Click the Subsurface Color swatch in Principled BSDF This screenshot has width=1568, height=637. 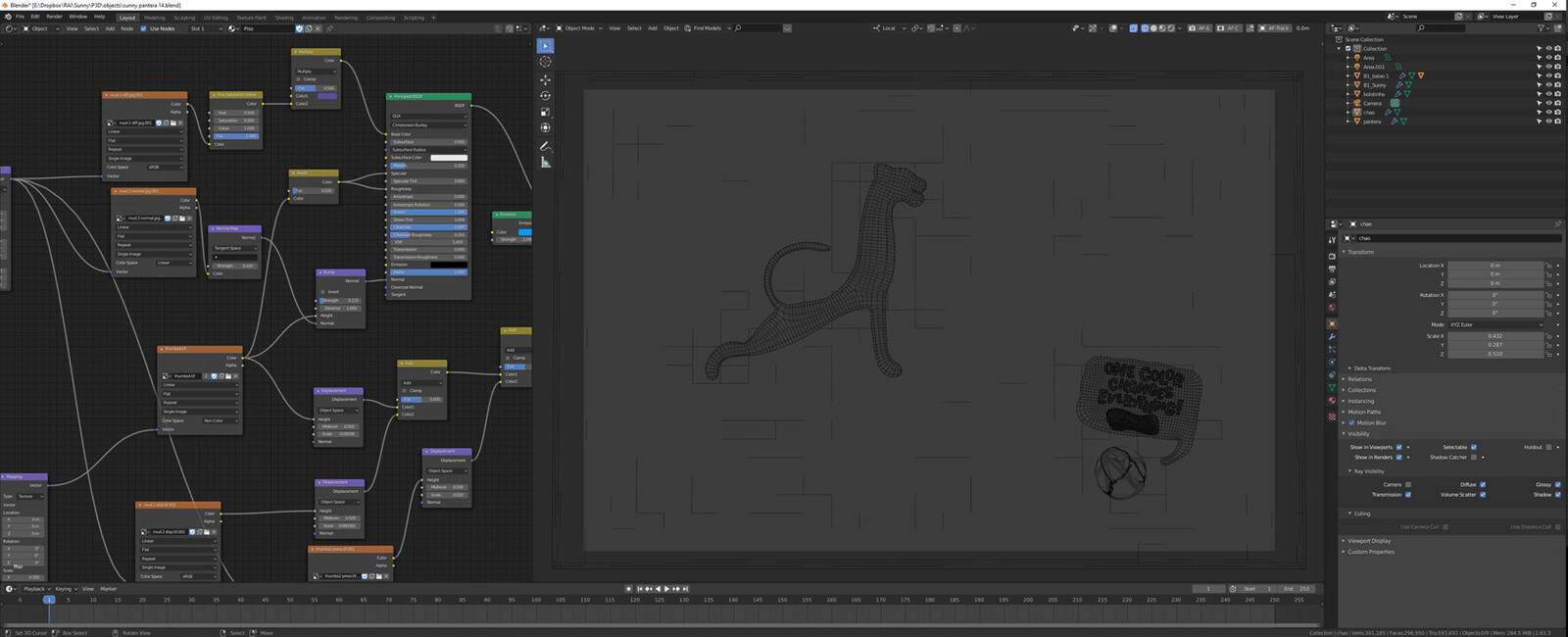(449, 157)
